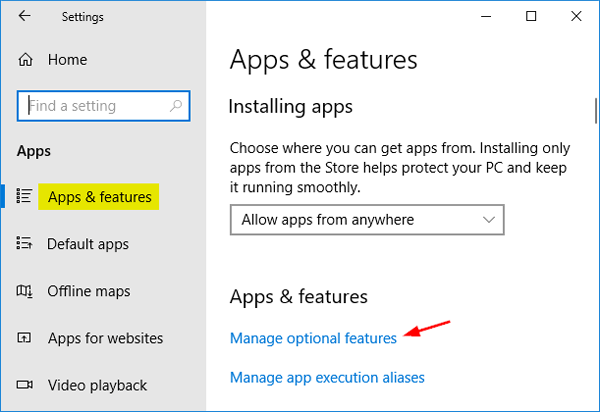Click the Apps for websites icon
Image resolution: width=600 pixels, height=412 pixels.
pyautogui.click(x=26, y=338)
